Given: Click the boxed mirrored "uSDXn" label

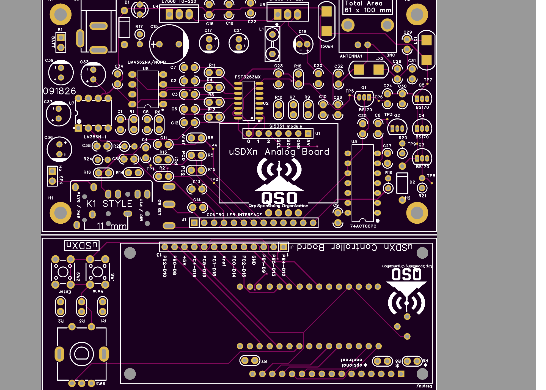Looking at the screenshot, I should coord(82,245).
